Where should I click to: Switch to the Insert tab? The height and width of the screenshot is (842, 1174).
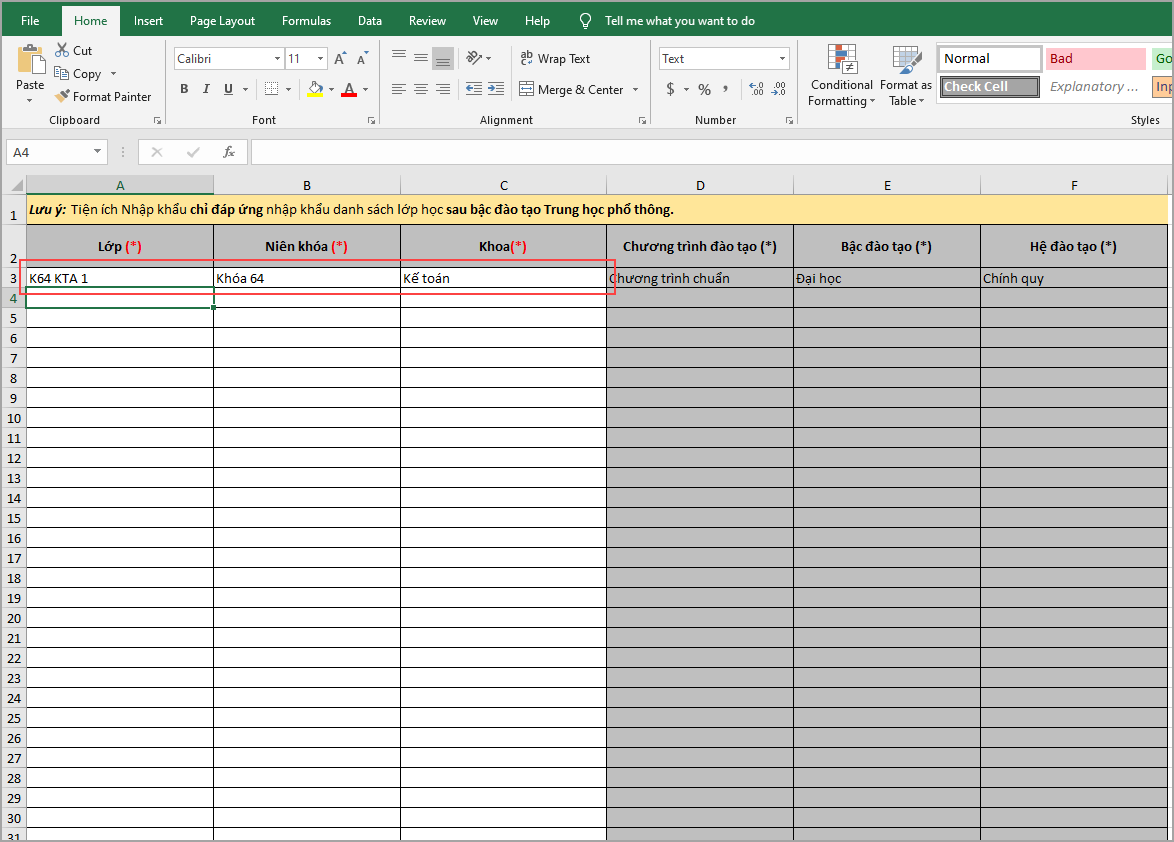[x=148, y=21]
